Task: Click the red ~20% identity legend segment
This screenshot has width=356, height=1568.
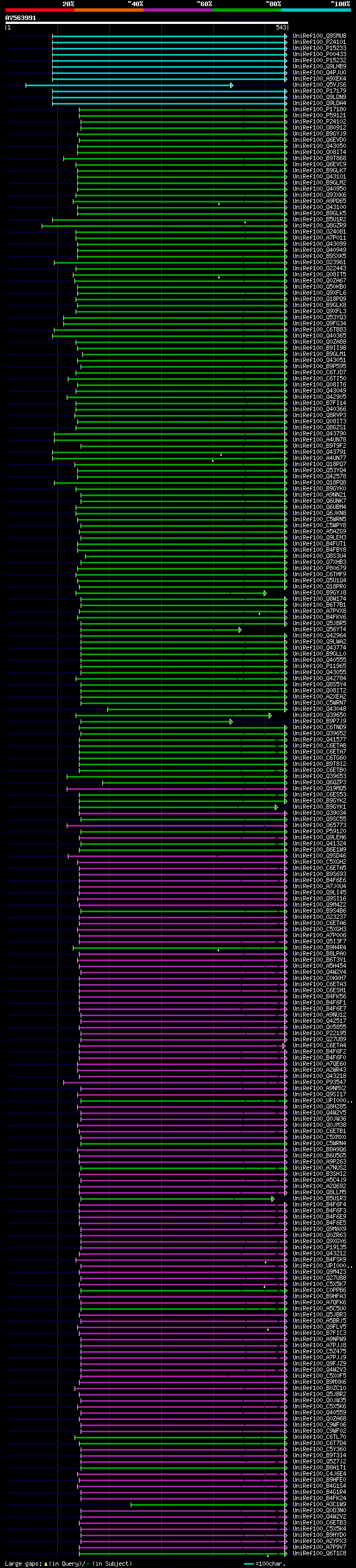Action: click(x=39, y=10)
